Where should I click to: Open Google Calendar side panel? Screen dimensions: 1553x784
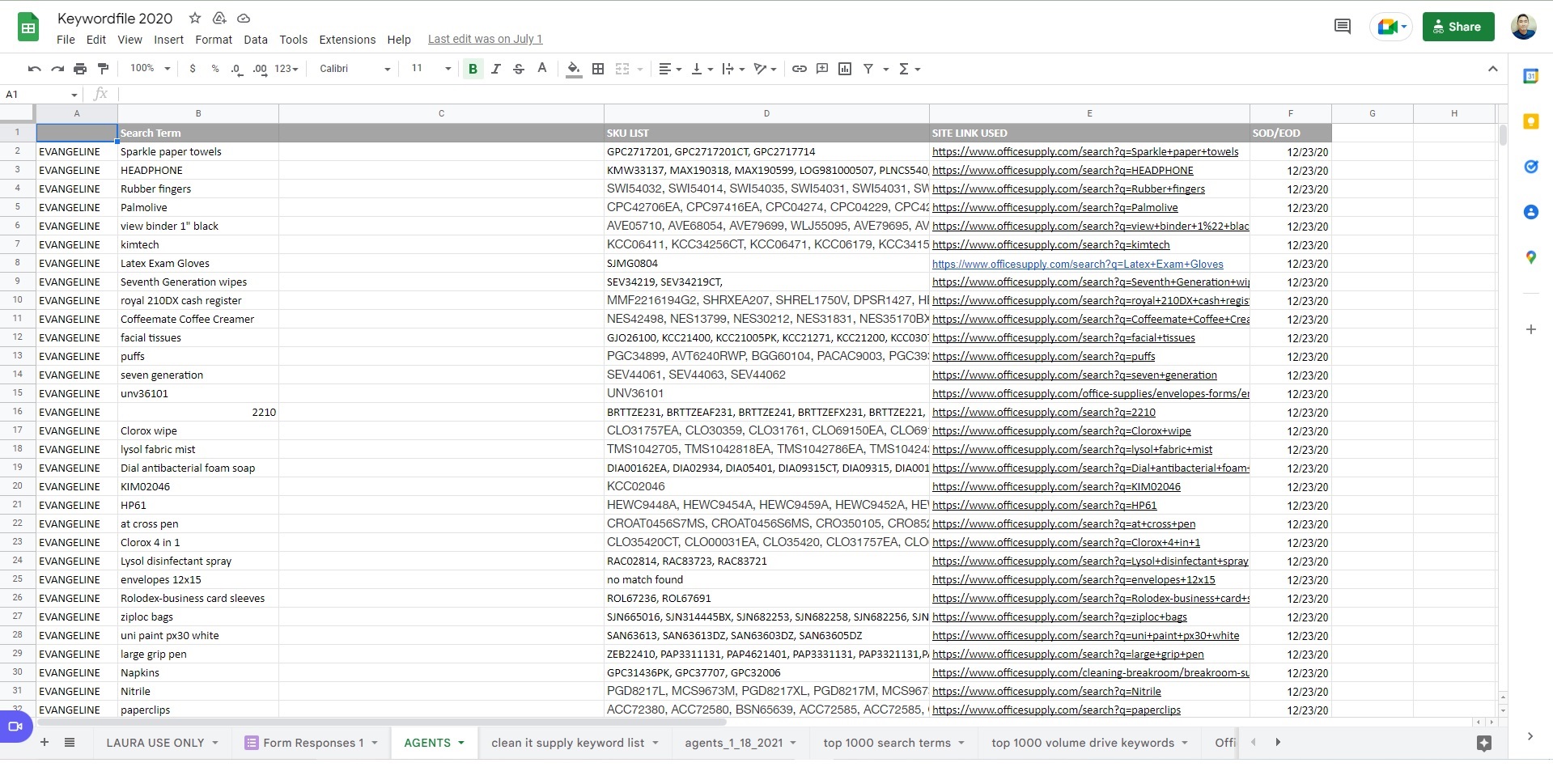coord(1530,76)
